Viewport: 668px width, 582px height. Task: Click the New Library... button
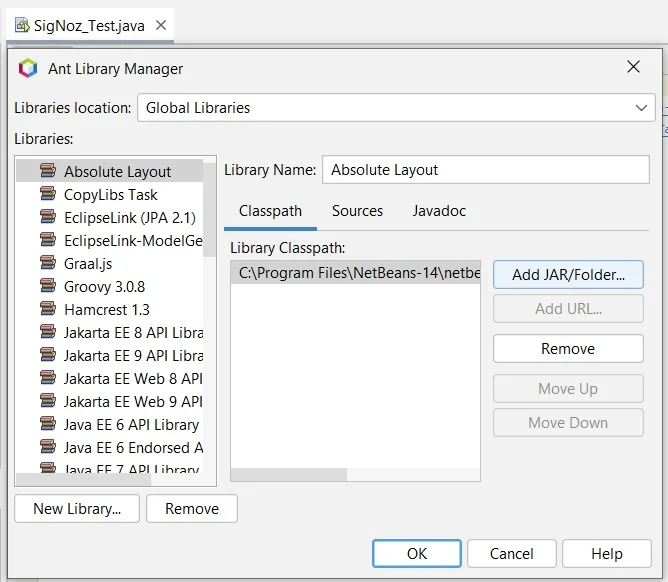click(x=77, y=508)
